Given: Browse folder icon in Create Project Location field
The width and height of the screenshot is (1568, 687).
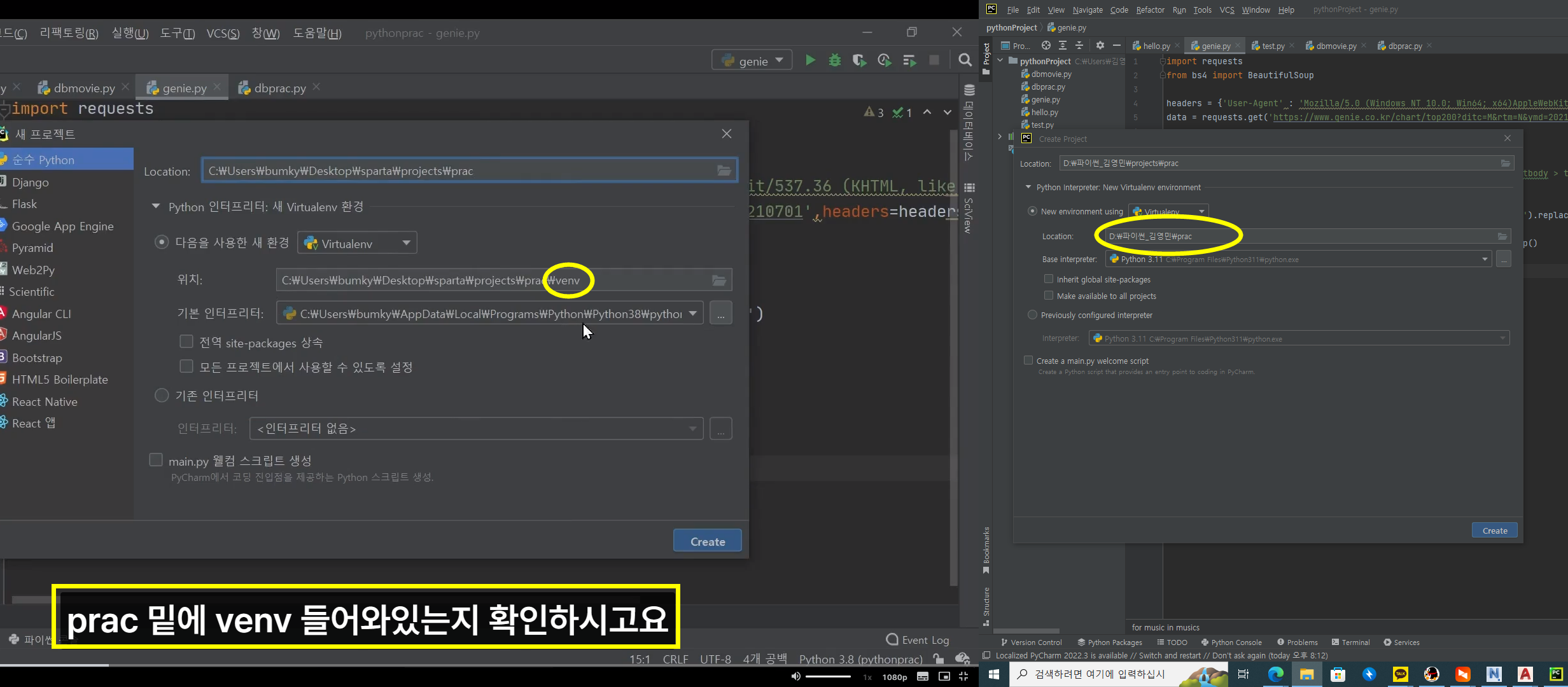Looking at the screenshot, I should click(1505, 163).
